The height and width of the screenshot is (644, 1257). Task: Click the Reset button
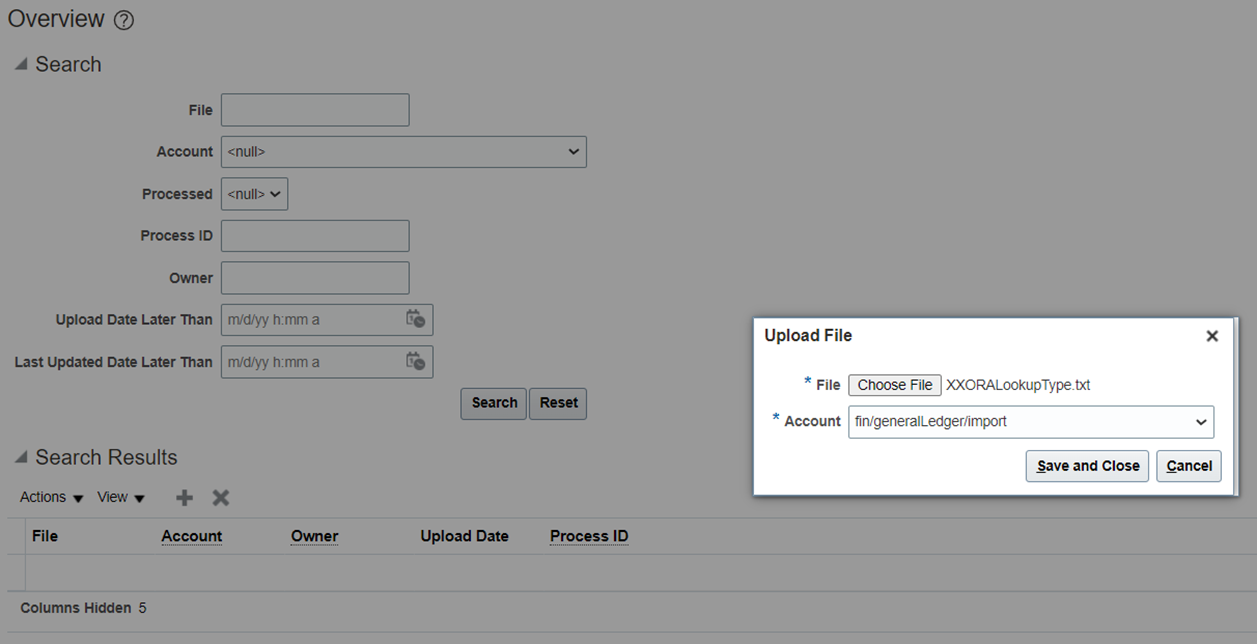pyautogui.click(x=557, y=403)
